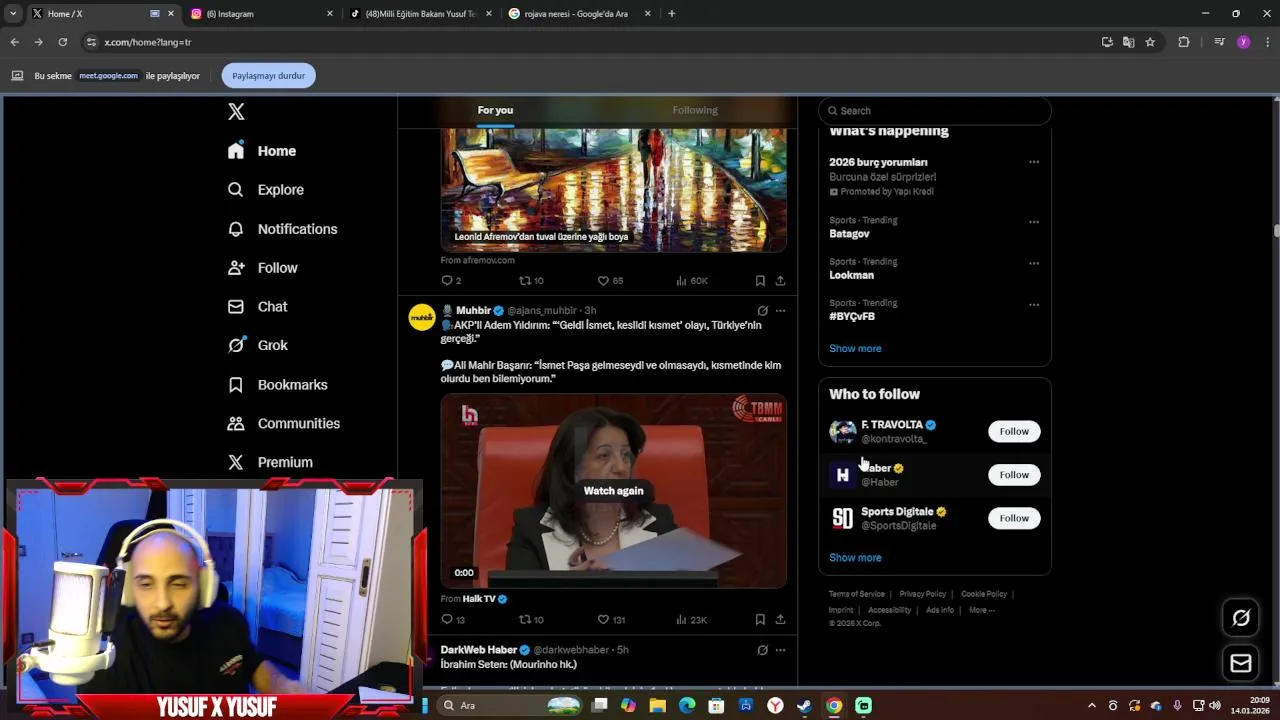This screenshot has width=1280, height=720.
Task: Bookmark the Afremov painting post
Action: tap(760, 281)
